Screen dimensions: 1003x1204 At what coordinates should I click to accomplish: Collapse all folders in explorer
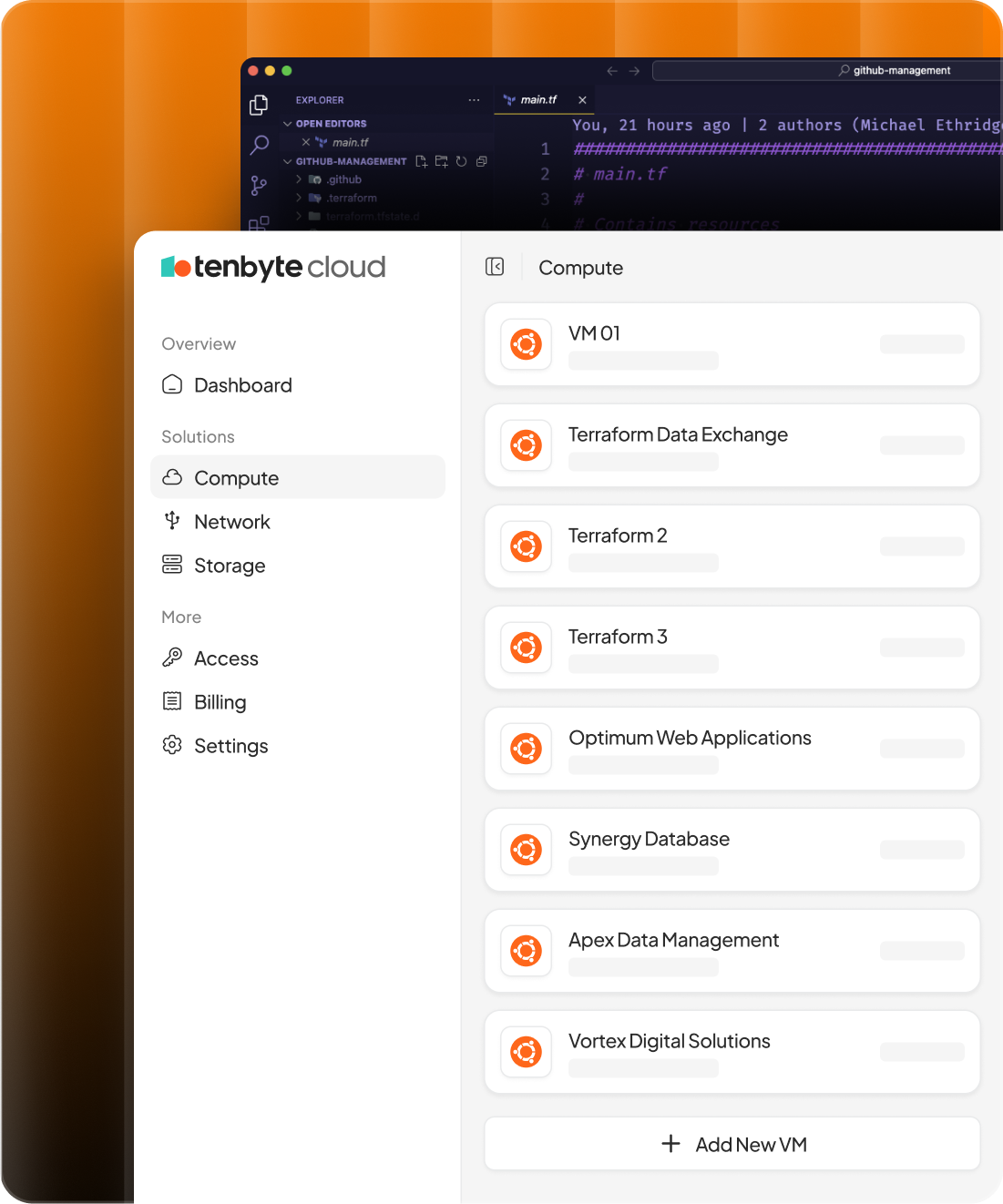pos(482,161)
